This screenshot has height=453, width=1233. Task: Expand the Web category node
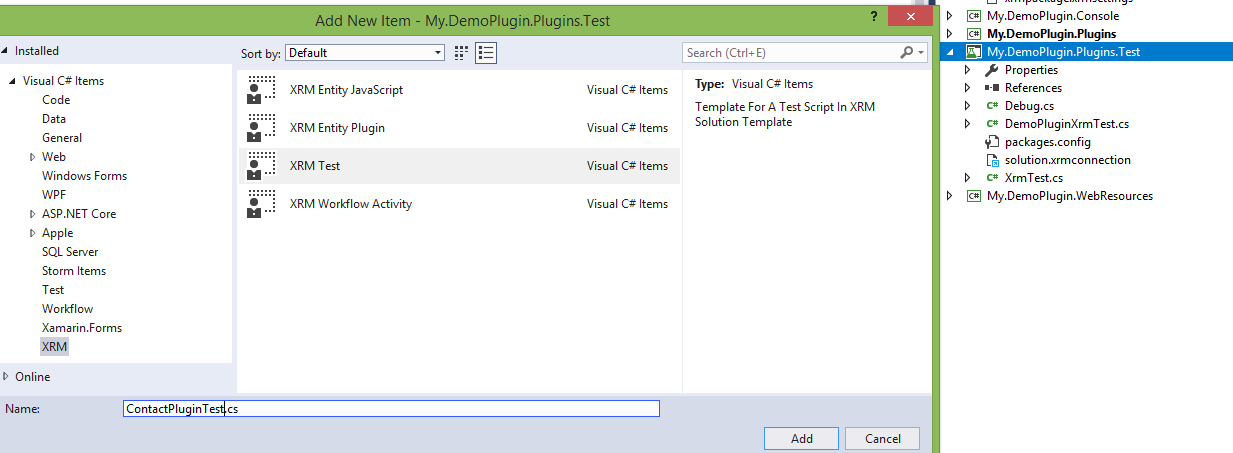click(x=32, y=157)
